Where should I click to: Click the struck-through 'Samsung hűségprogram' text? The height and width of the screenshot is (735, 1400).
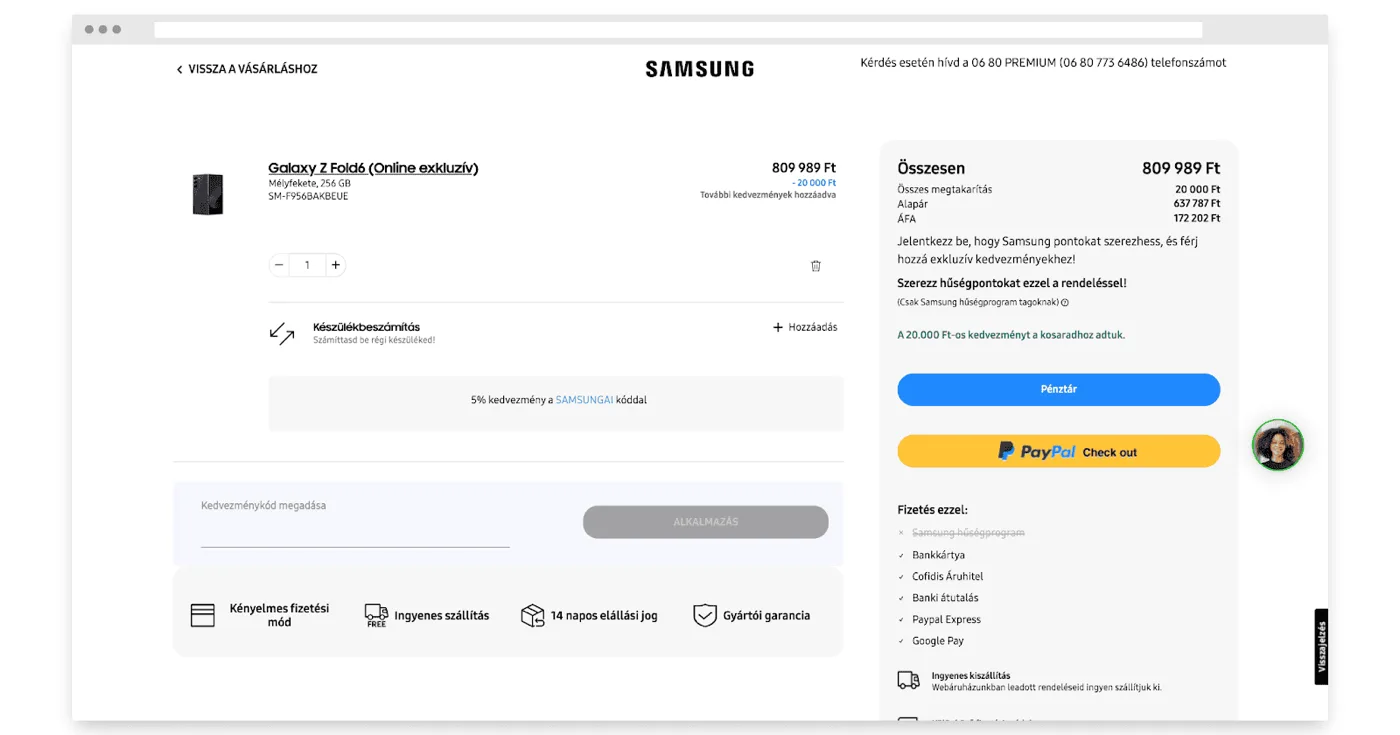(x=968, y=533)
